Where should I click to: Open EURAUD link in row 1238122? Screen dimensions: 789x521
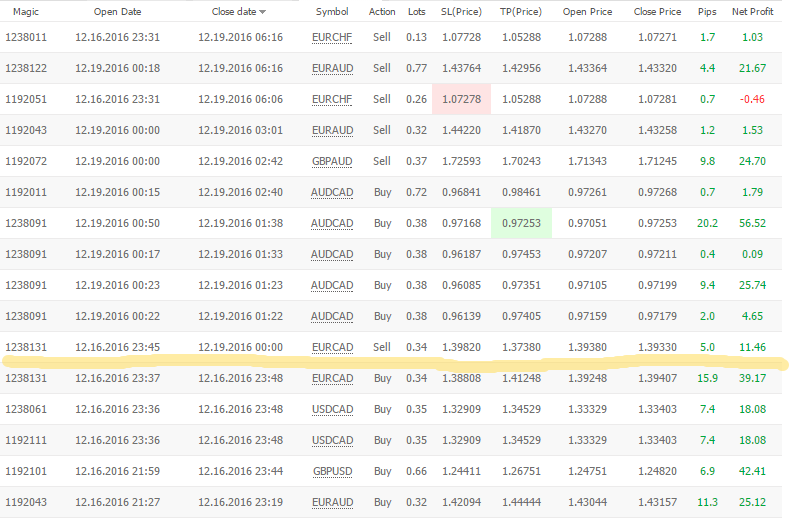tap(332, 68)
